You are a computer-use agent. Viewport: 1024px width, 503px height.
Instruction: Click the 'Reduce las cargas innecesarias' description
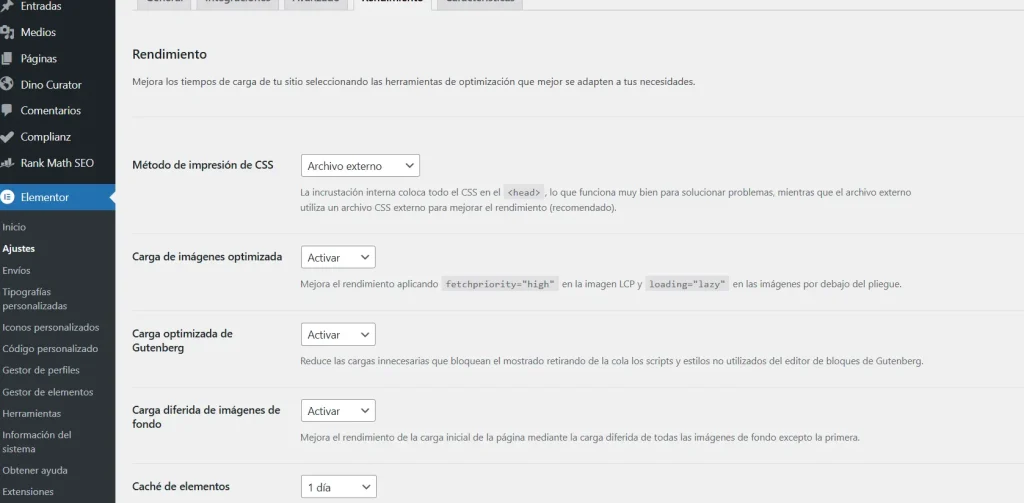point(611,361)
